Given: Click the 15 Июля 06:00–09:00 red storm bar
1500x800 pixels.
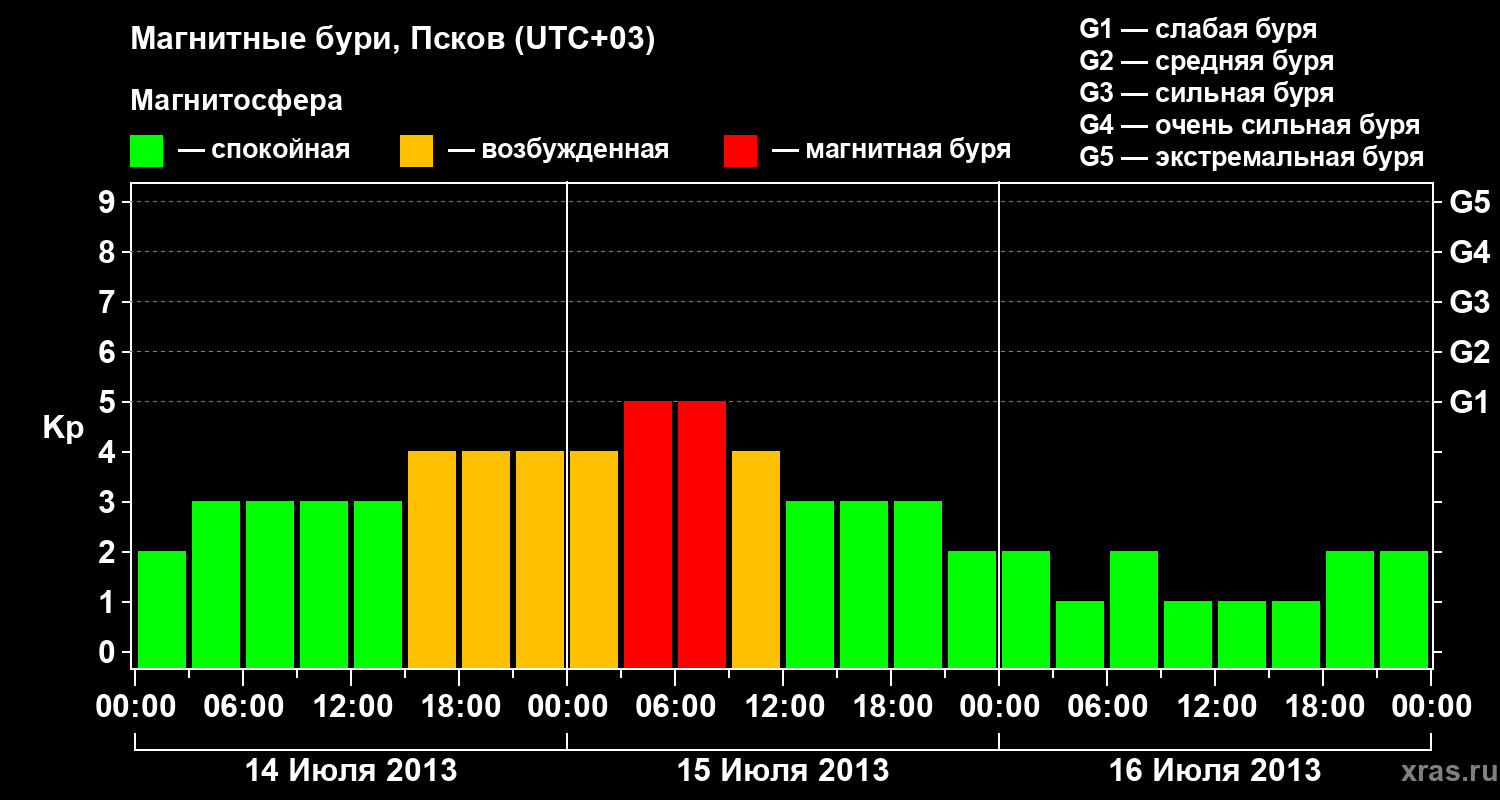Looking at the screenshot, I should 702,534.
